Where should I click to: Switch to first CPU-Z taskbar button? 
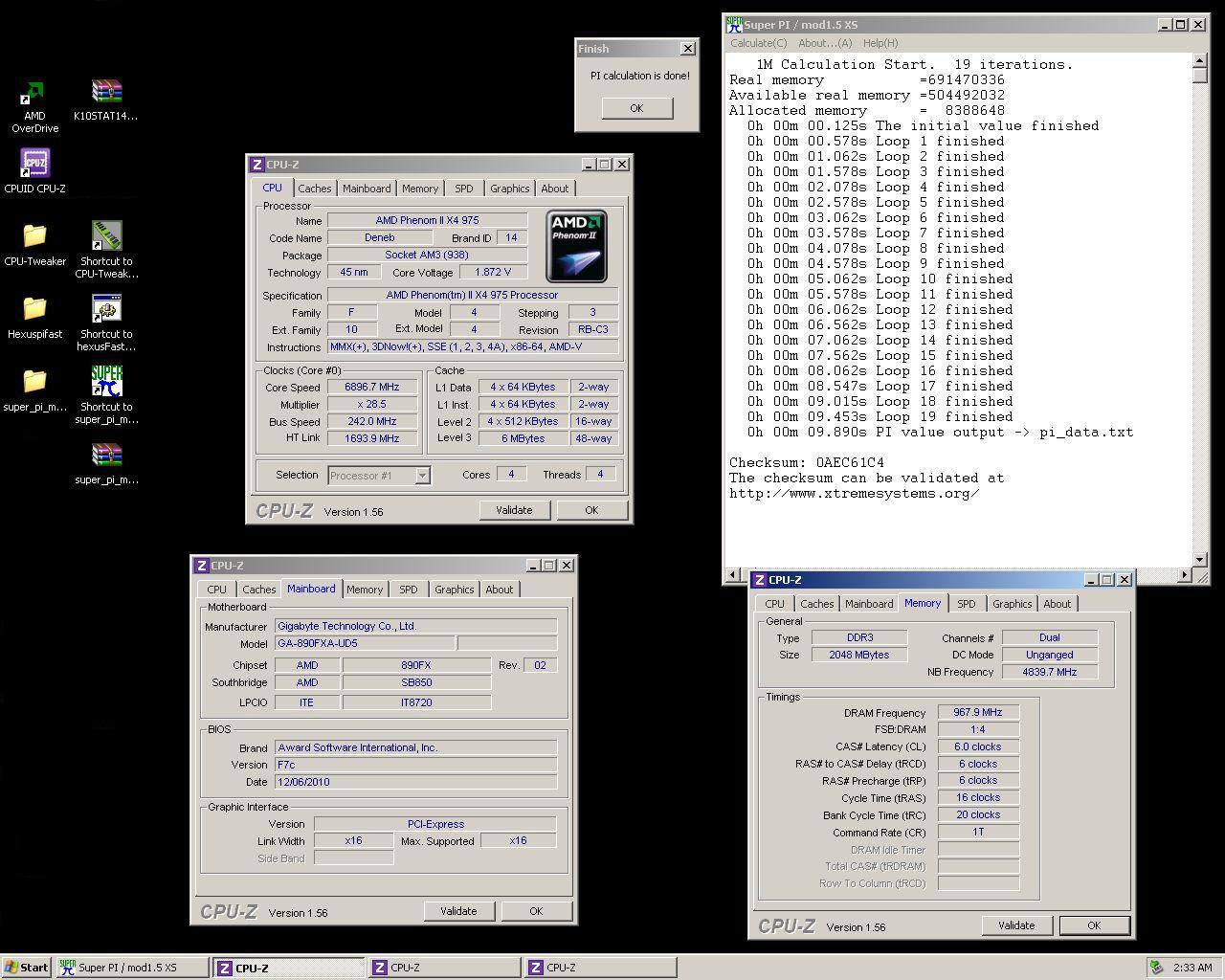(288, 968)
